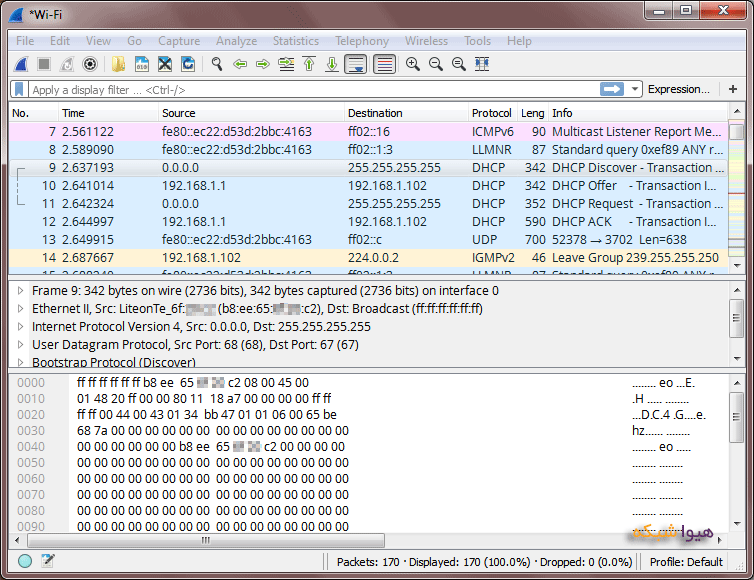Select the DHCP Offer packet row 10
This screenshot has height=580, width=754.
(368, 186)
